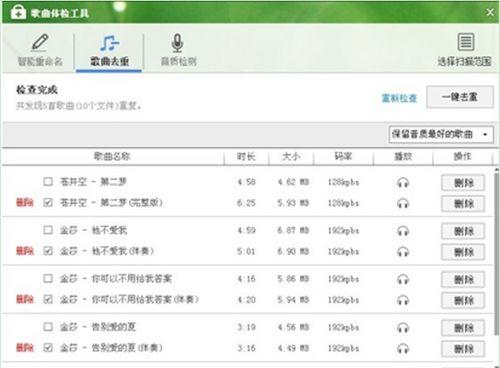
Task: Tick checkbox for 金莎 - 他不爱我
Action: (x=48, y=230)
